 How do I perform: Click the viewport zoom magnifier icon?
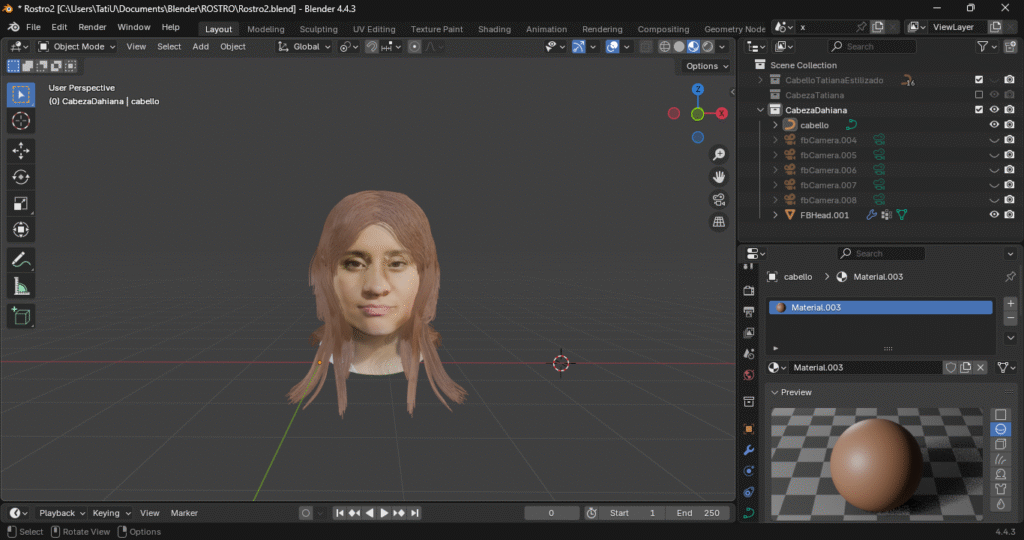coord(718,154)
